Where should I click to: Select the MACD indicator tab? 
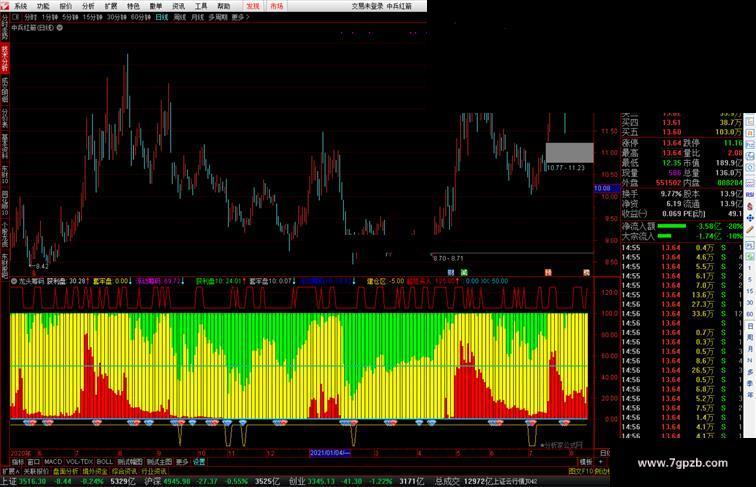[x=53, y=461]
